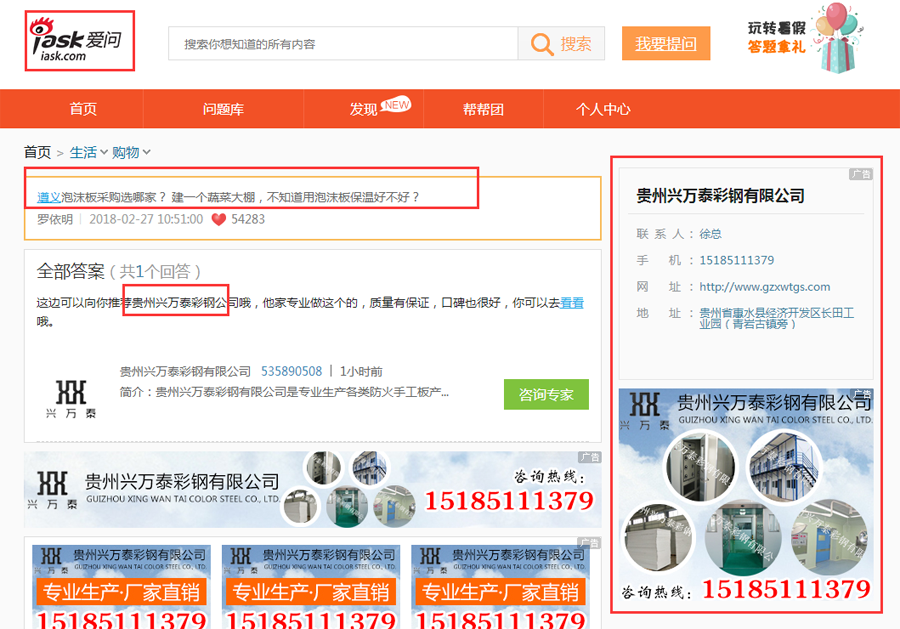The image size is (900, 629).
Task: Click the 简介 description line of the answerer
Action: coord(284,392)
